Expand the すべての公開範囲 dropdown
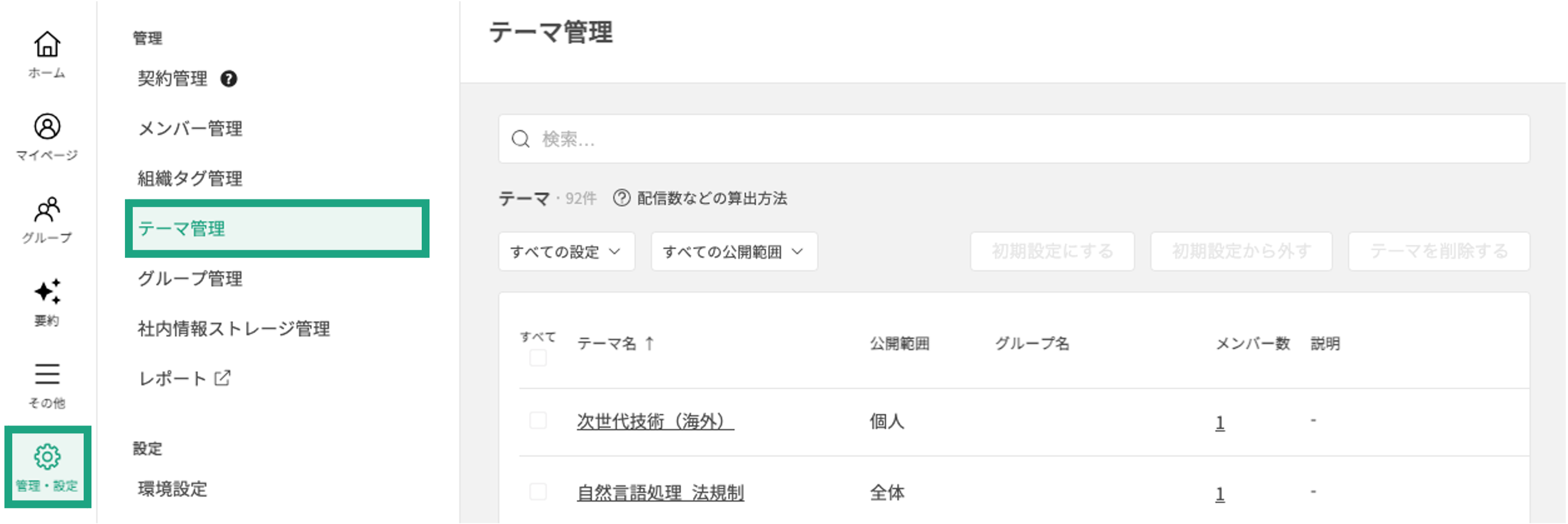The height and width of the screenshot is (524, 1568). coord(733,251)
